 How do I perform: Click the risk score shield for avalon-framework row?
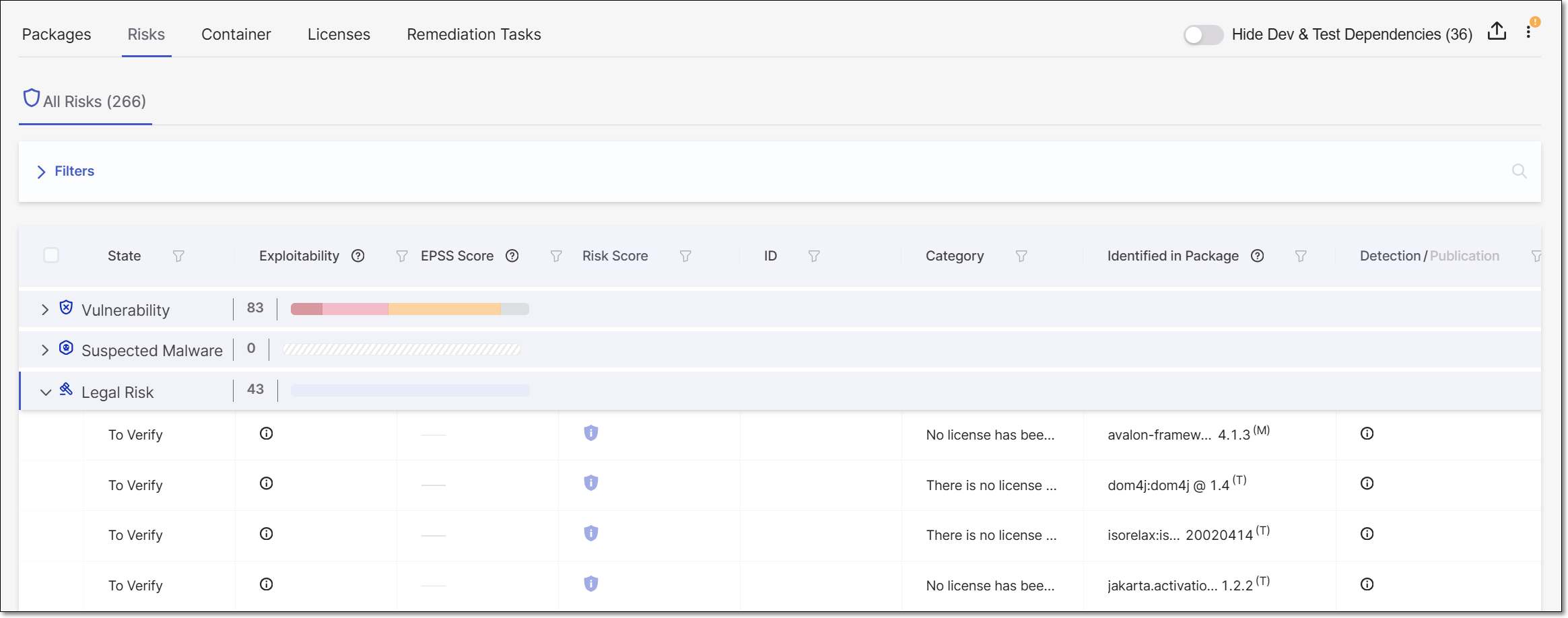coord(590,434)
